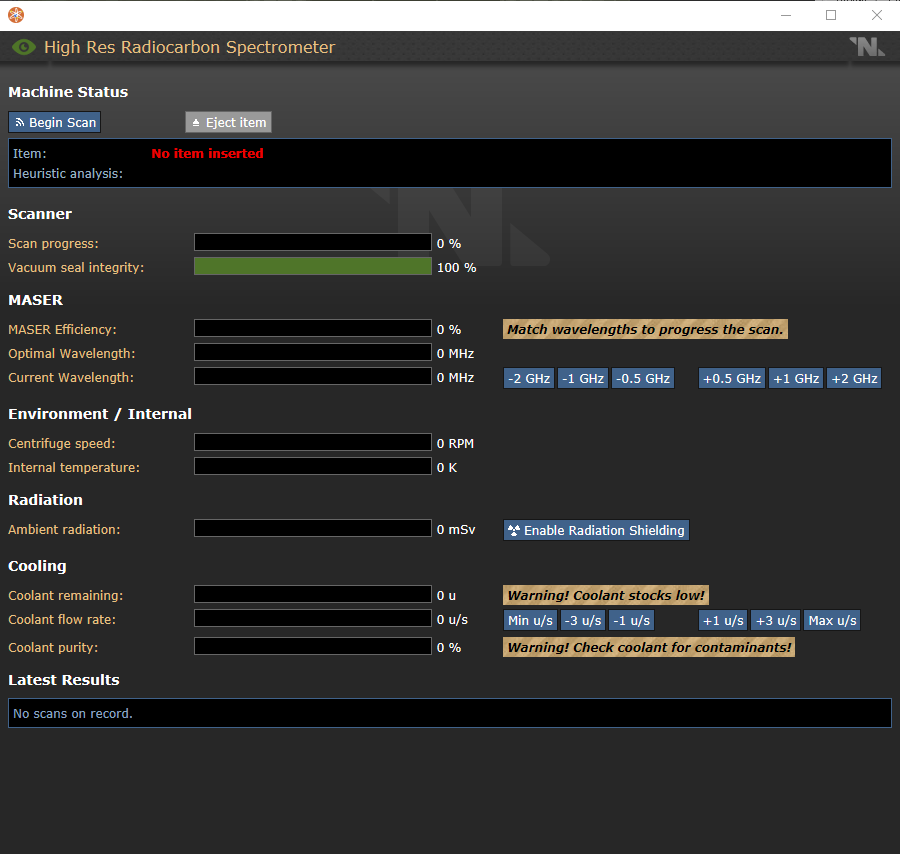Click the Coolant purity bar
Screen dimensions: 900x854
(x=313, y=646)
